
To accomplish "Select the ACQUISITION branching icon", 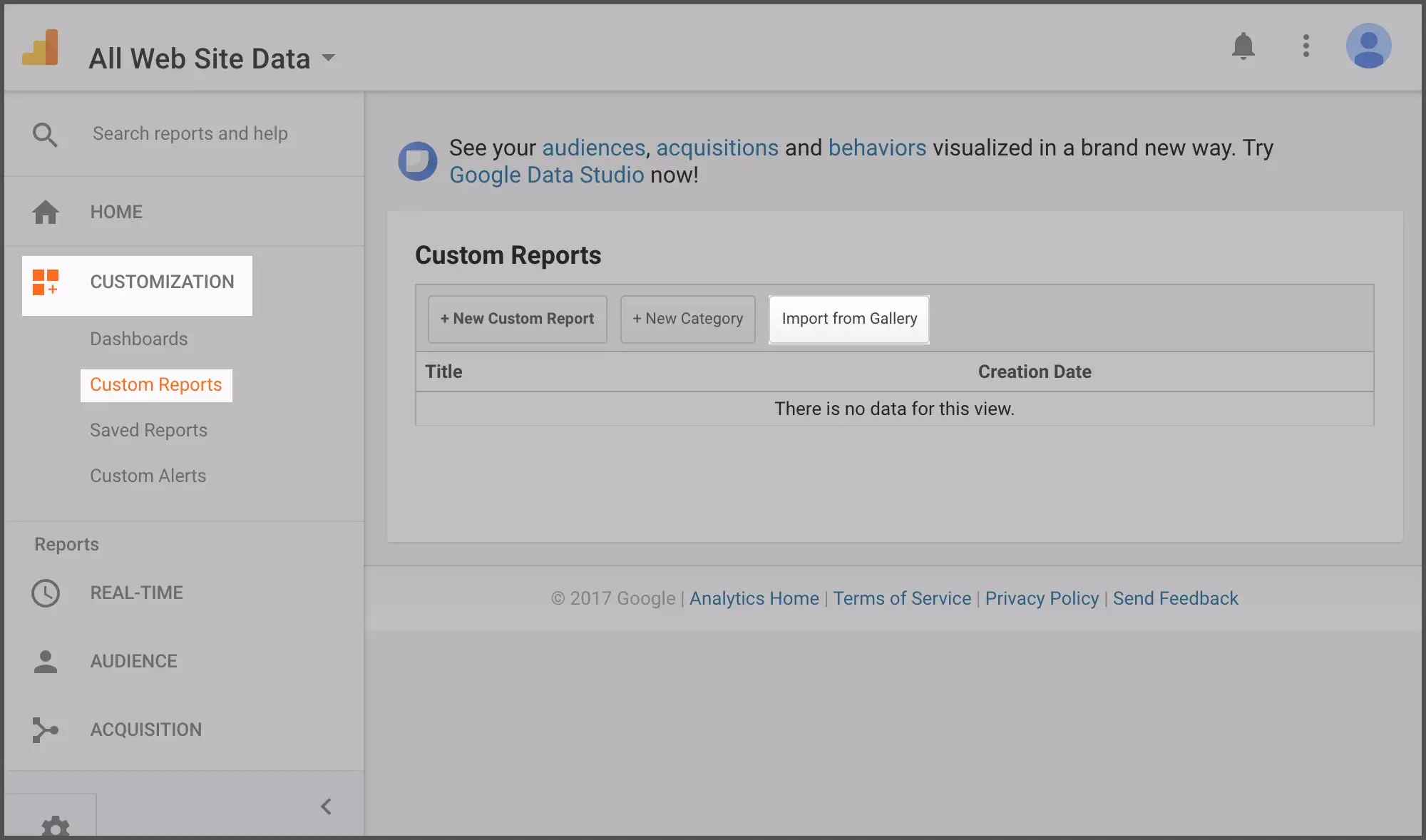I will [46, 729].
